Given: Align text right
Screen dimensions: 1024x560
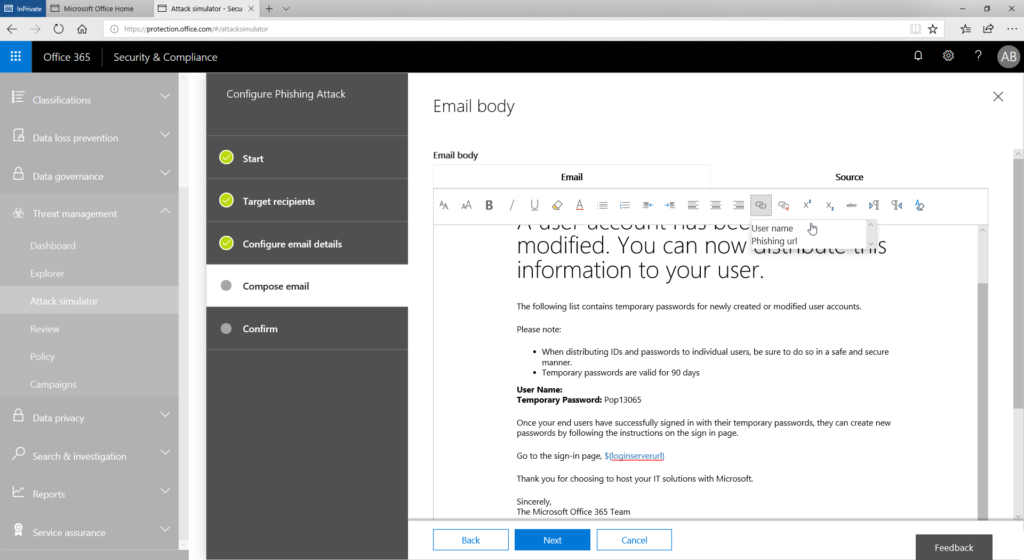Looking at the screenshot, I should point(738,205).
